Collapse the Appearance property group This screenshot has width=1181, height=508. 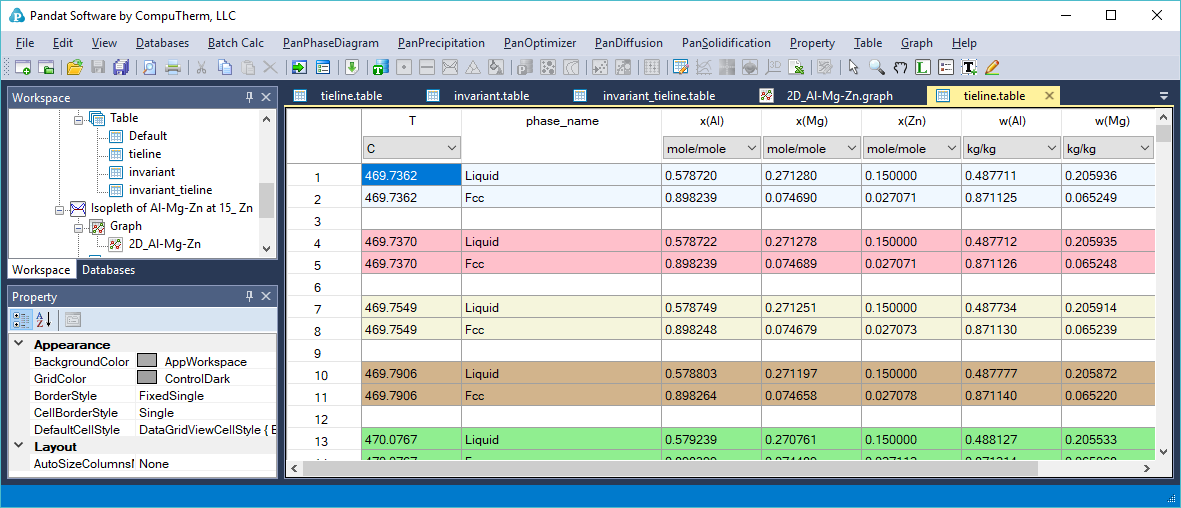(x=19, y=345)
